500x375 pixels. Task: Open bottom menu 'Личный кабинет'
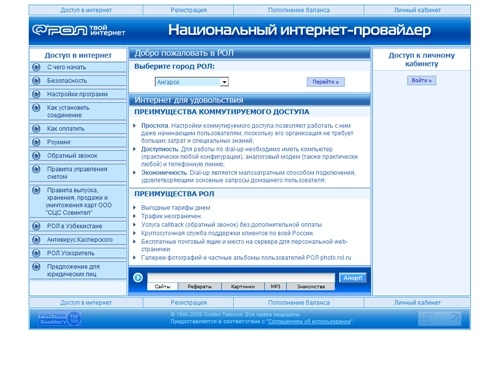tap(417, 303)
